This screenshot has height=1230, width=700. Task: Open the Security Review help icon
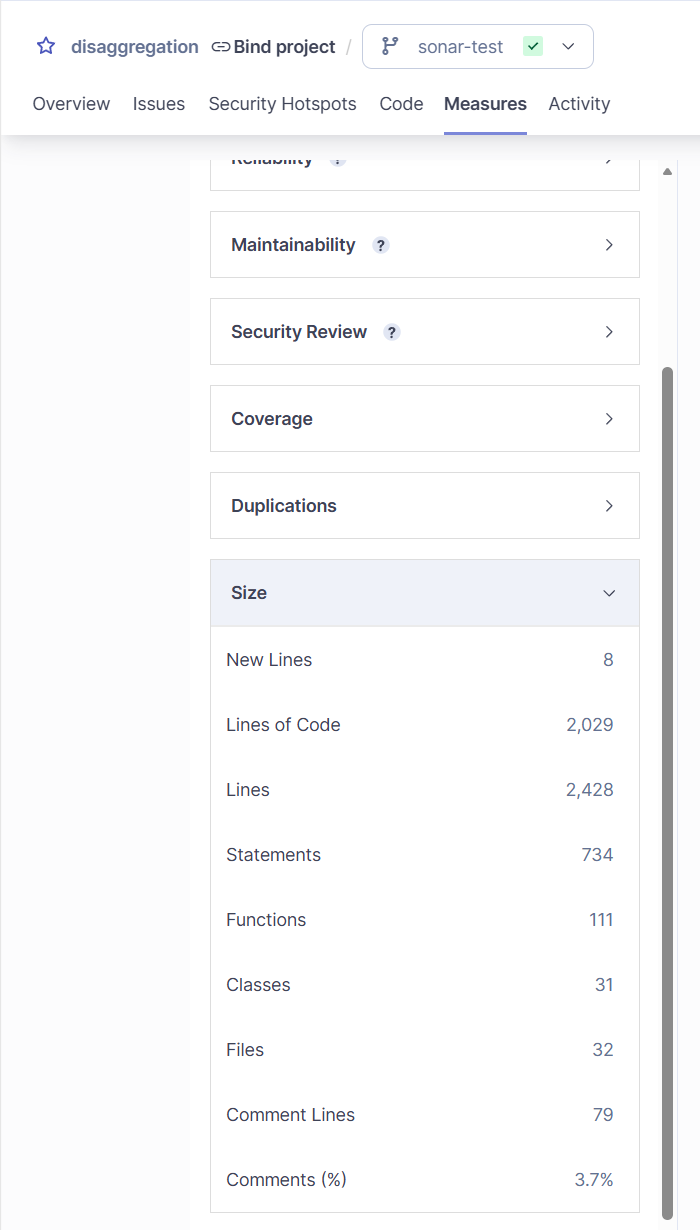point(392,332)
